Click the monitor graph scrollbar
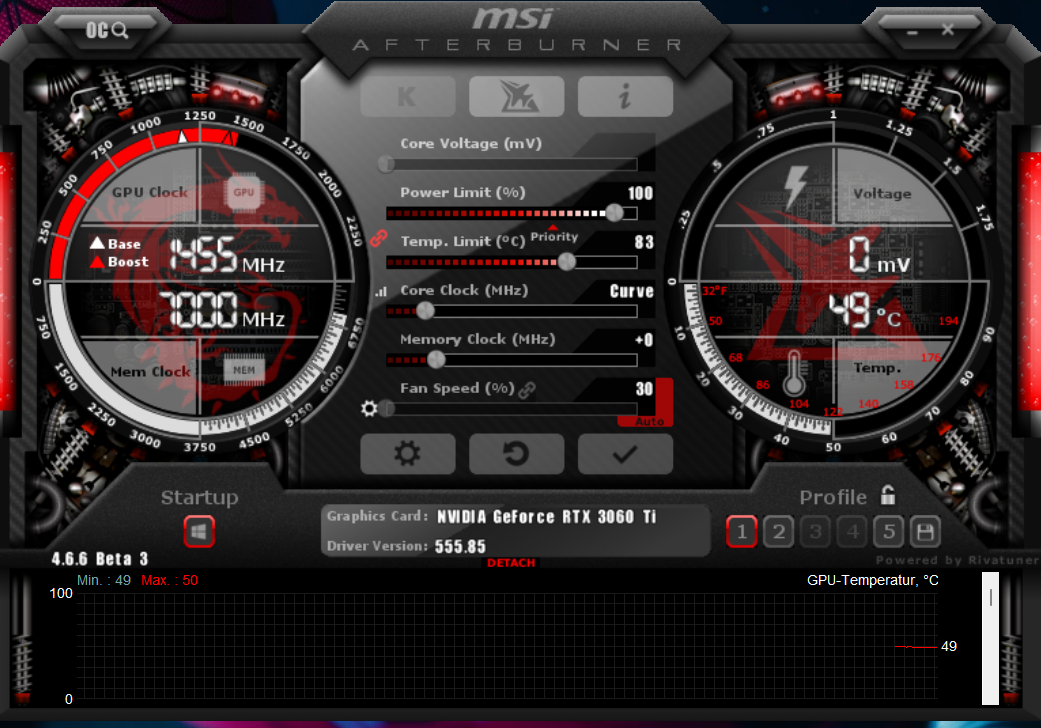1041x728 pixels. coord(990,638)
